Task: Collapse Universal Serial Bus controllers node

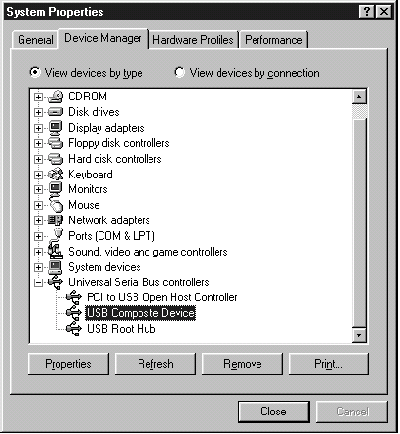Action: pyautogui.click(x=38, y=283)
